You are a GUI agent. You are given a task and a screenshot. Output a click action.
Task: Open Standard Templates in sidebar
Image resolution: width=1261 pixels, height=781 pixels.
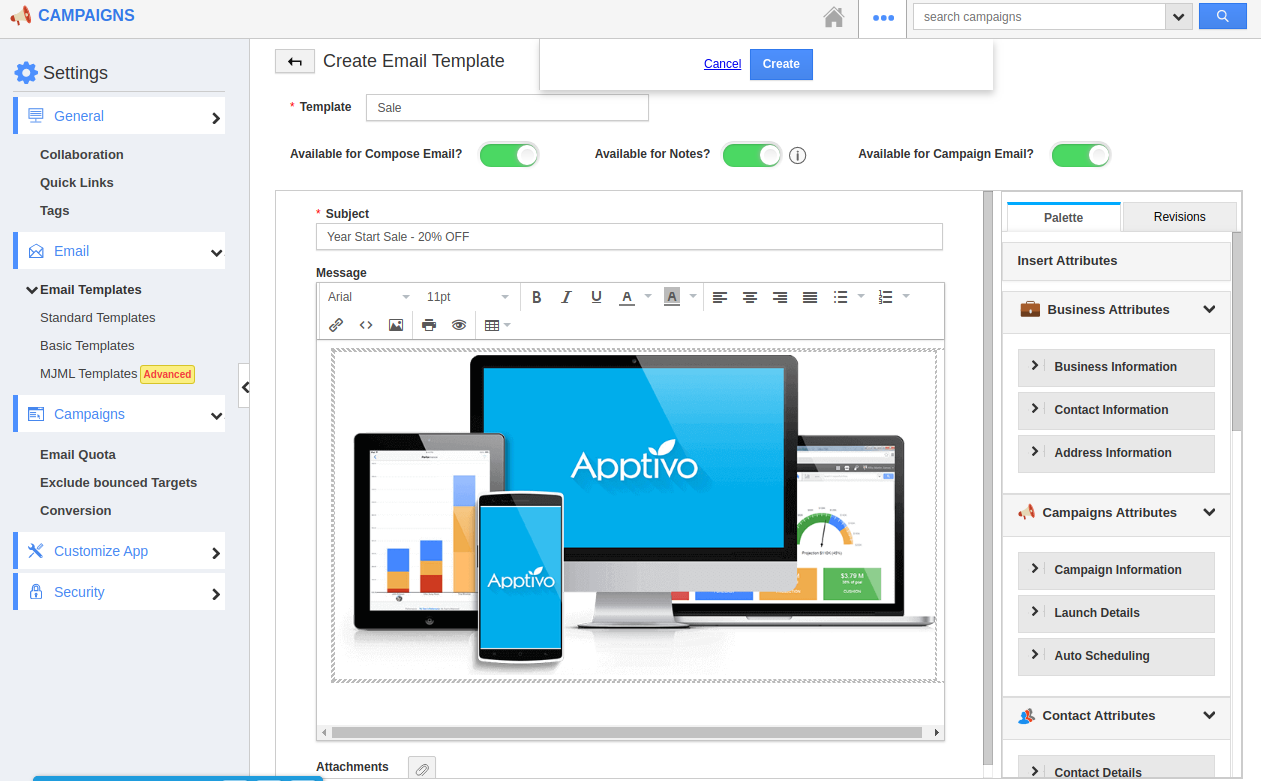pos(98,318)
